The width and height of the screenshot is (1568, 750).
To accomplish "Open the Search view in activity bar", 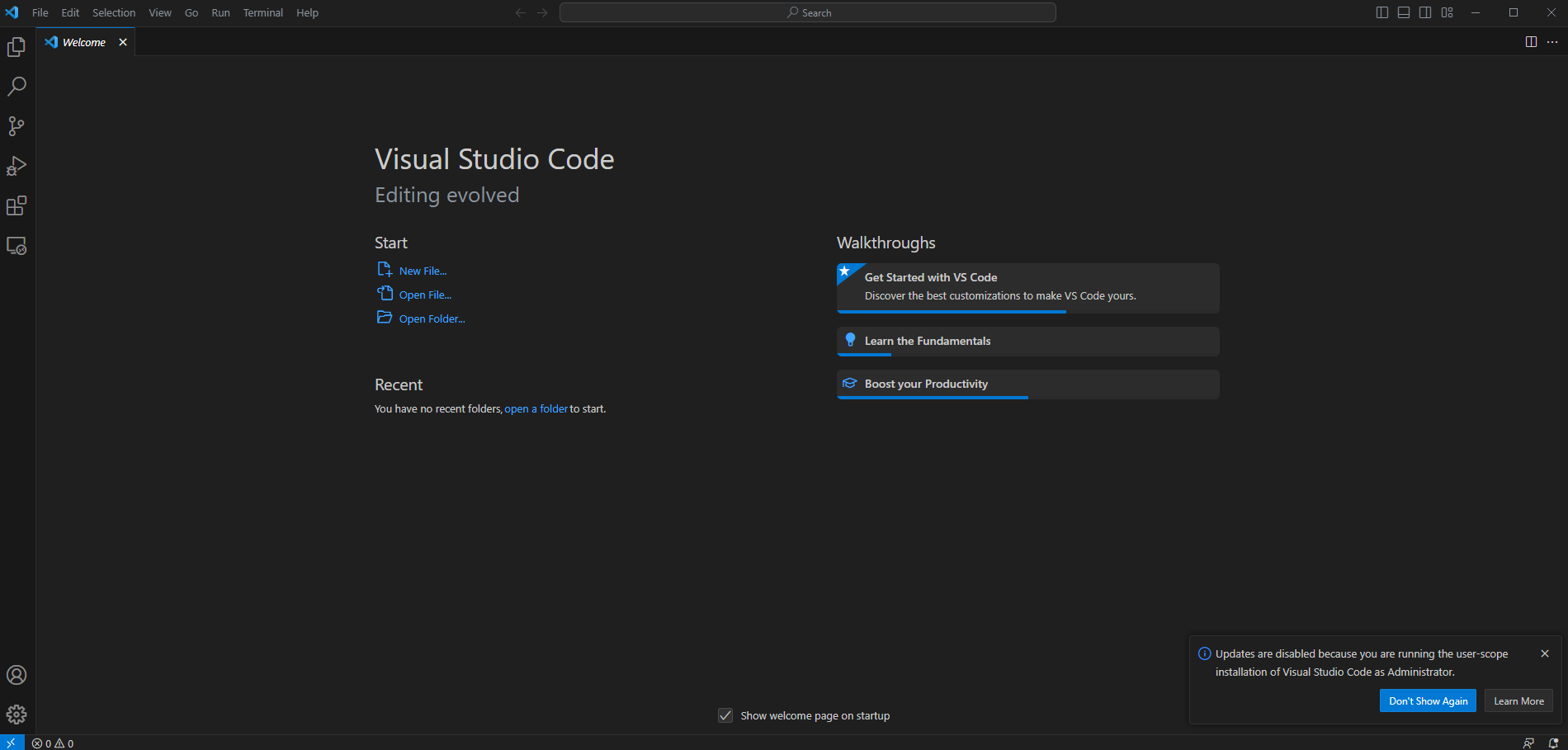I will coord(17,87).
